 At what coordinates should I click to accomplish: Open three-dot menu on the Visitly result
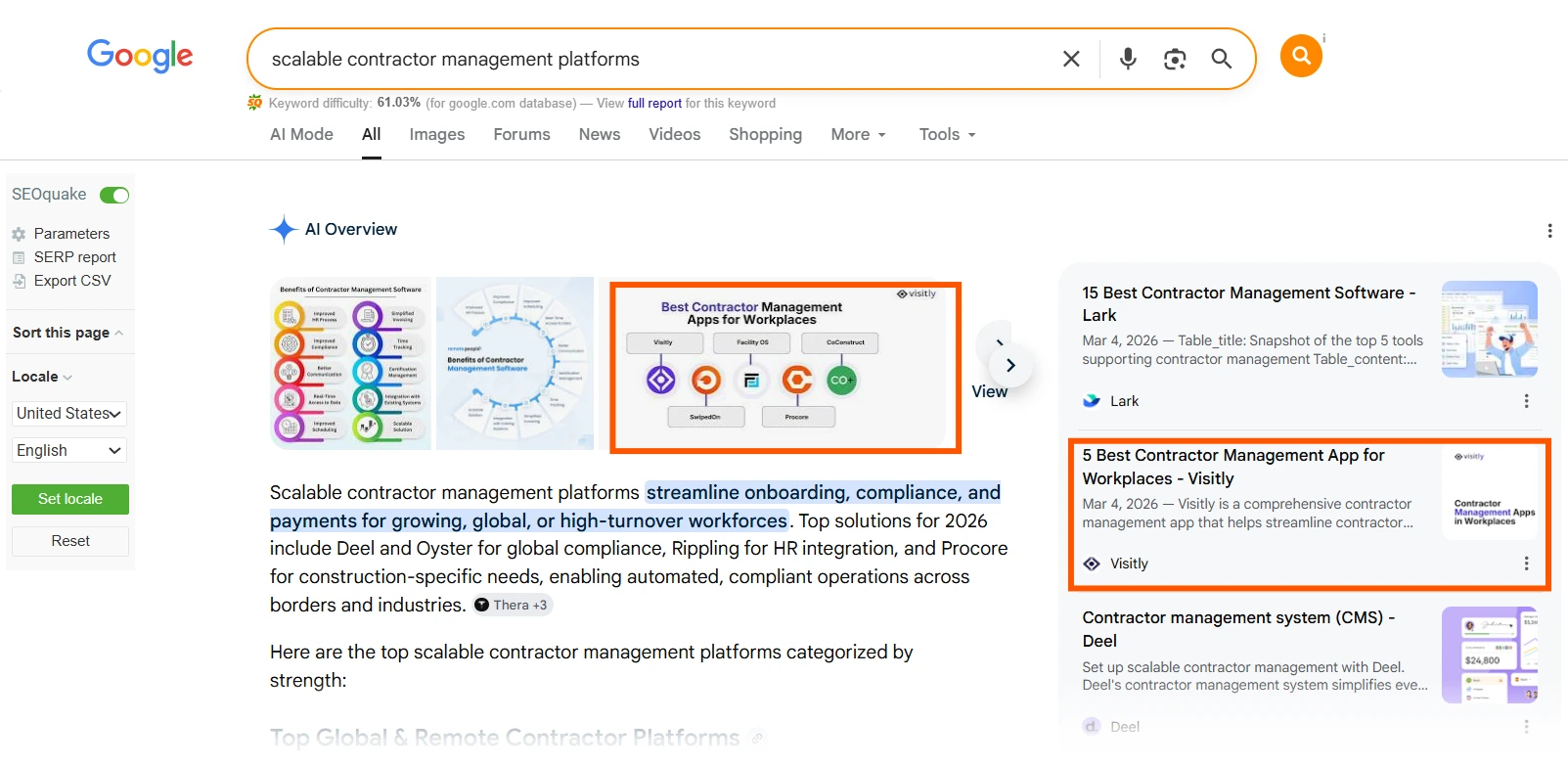pyautogui.click(x=1526, y=564)
